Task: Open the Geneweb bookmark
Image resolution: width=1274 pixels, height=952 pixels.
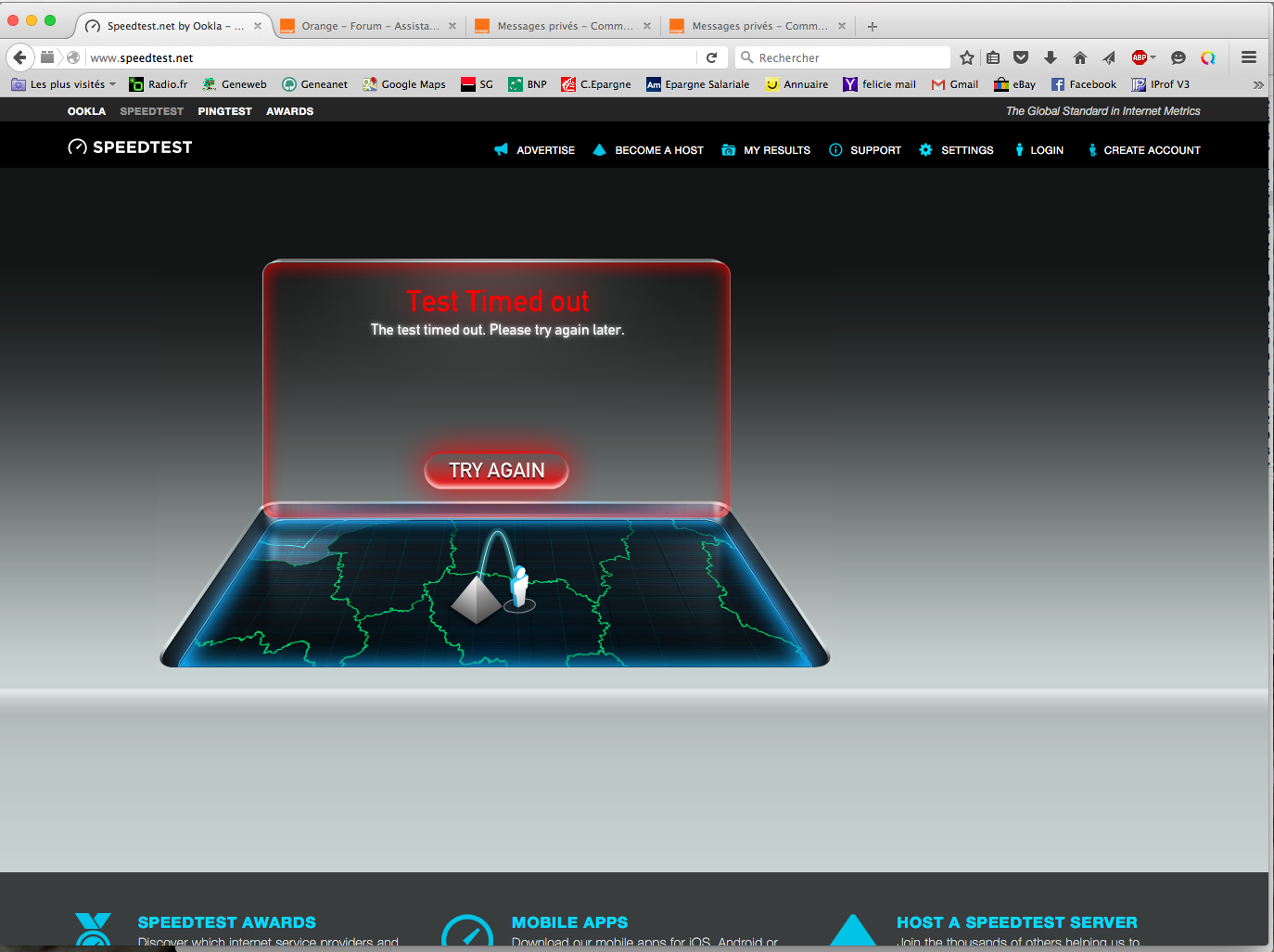Action: [235, 84]
